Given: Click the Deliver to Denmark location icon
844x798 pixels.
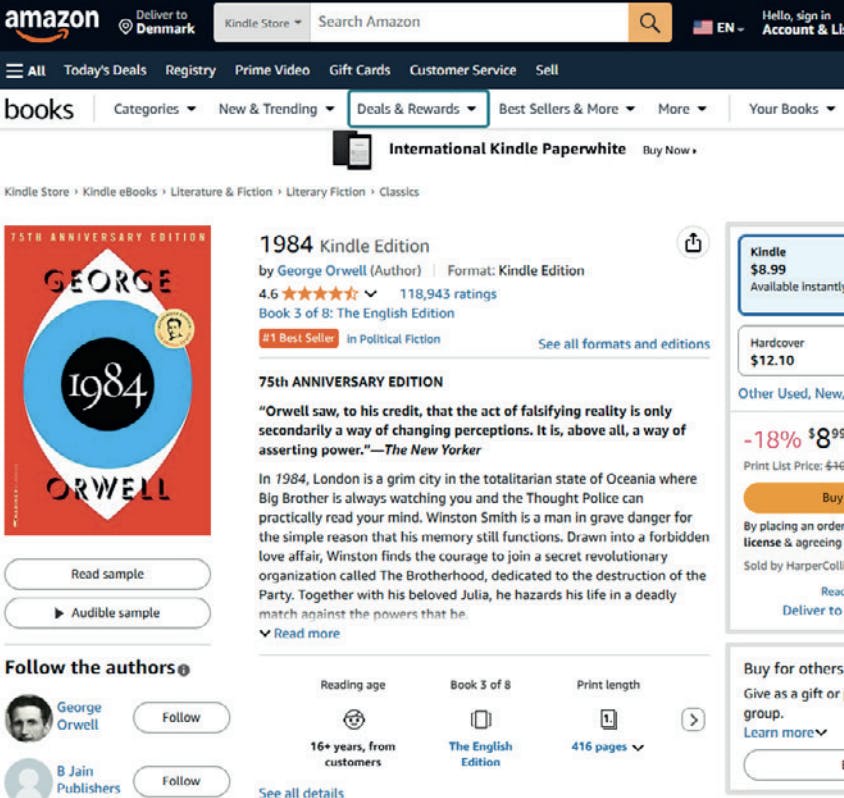Looking at the screenshot, I should point(125,27).
